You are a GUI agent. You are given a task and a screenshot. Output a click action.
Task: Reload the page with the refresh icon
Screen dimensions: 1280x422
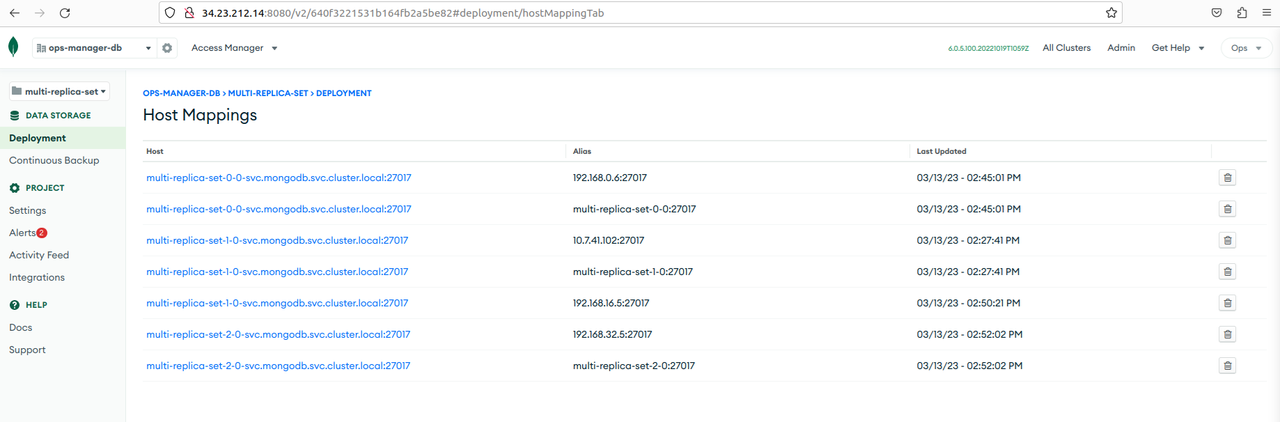65,13
